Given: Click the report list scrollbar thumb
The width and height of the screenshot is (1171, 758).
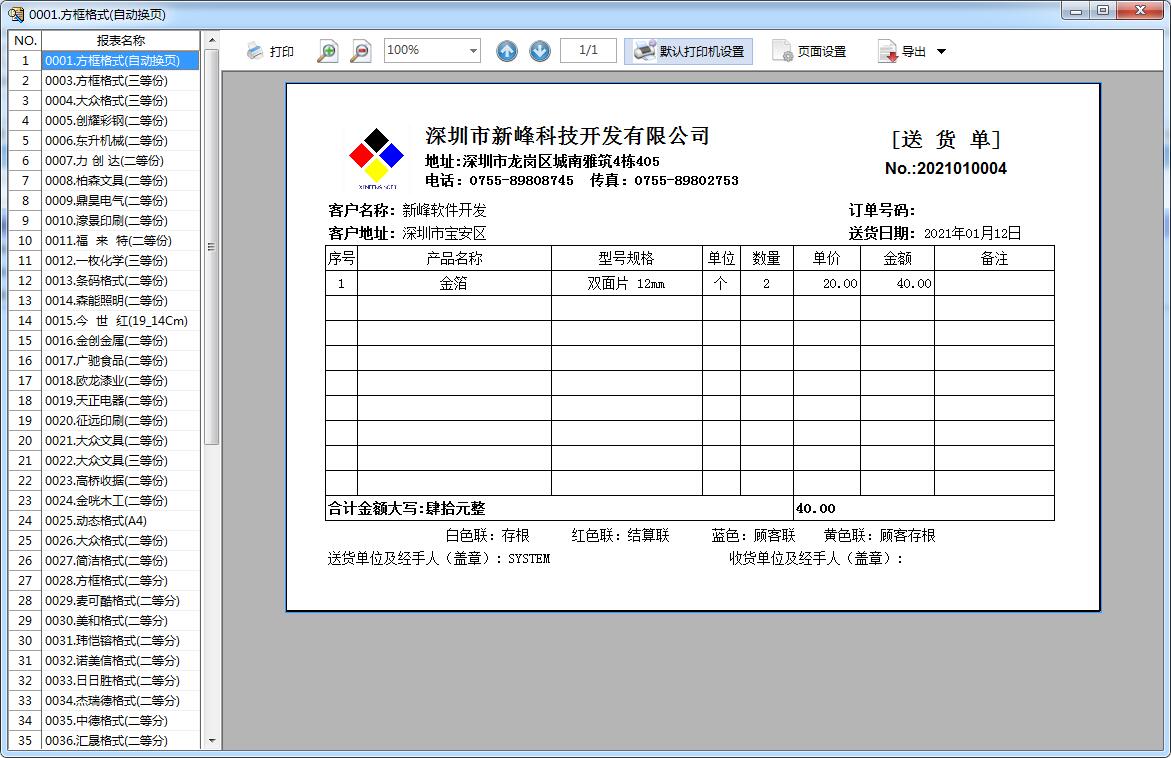Looking at the screenshot, I should click(x=212, y=246).
